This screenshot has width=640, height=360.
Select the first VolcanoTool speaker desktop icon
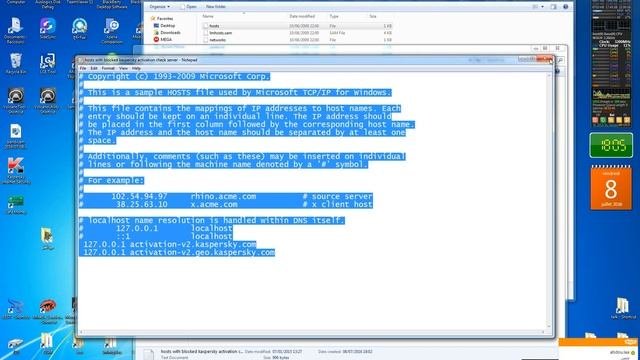[x=16, y=100]
